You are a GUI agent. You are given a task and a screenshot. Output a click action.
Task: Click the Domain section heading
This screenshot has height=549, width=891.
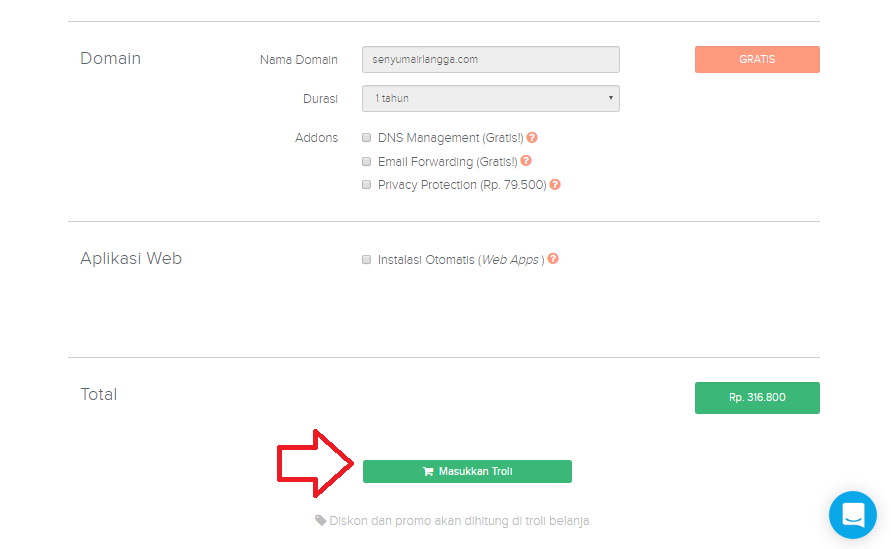[x=110, y=59]
